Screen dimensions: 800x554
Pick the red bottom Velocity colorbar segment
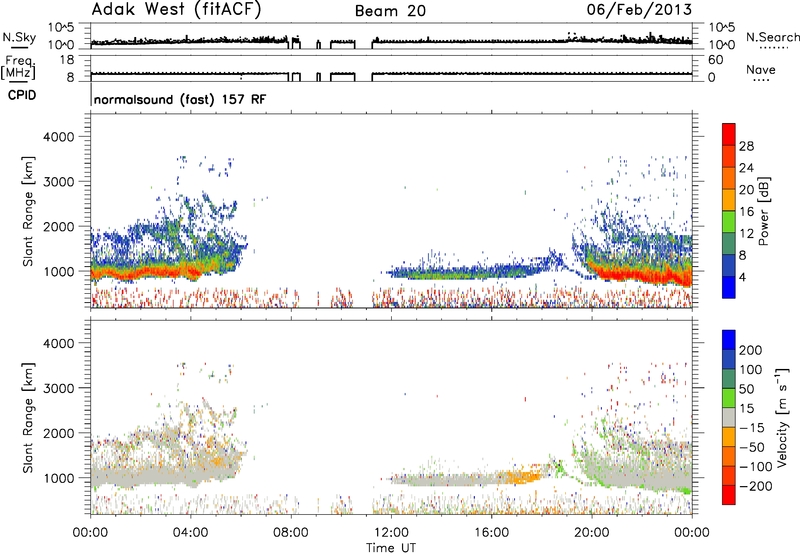point(729,495)
